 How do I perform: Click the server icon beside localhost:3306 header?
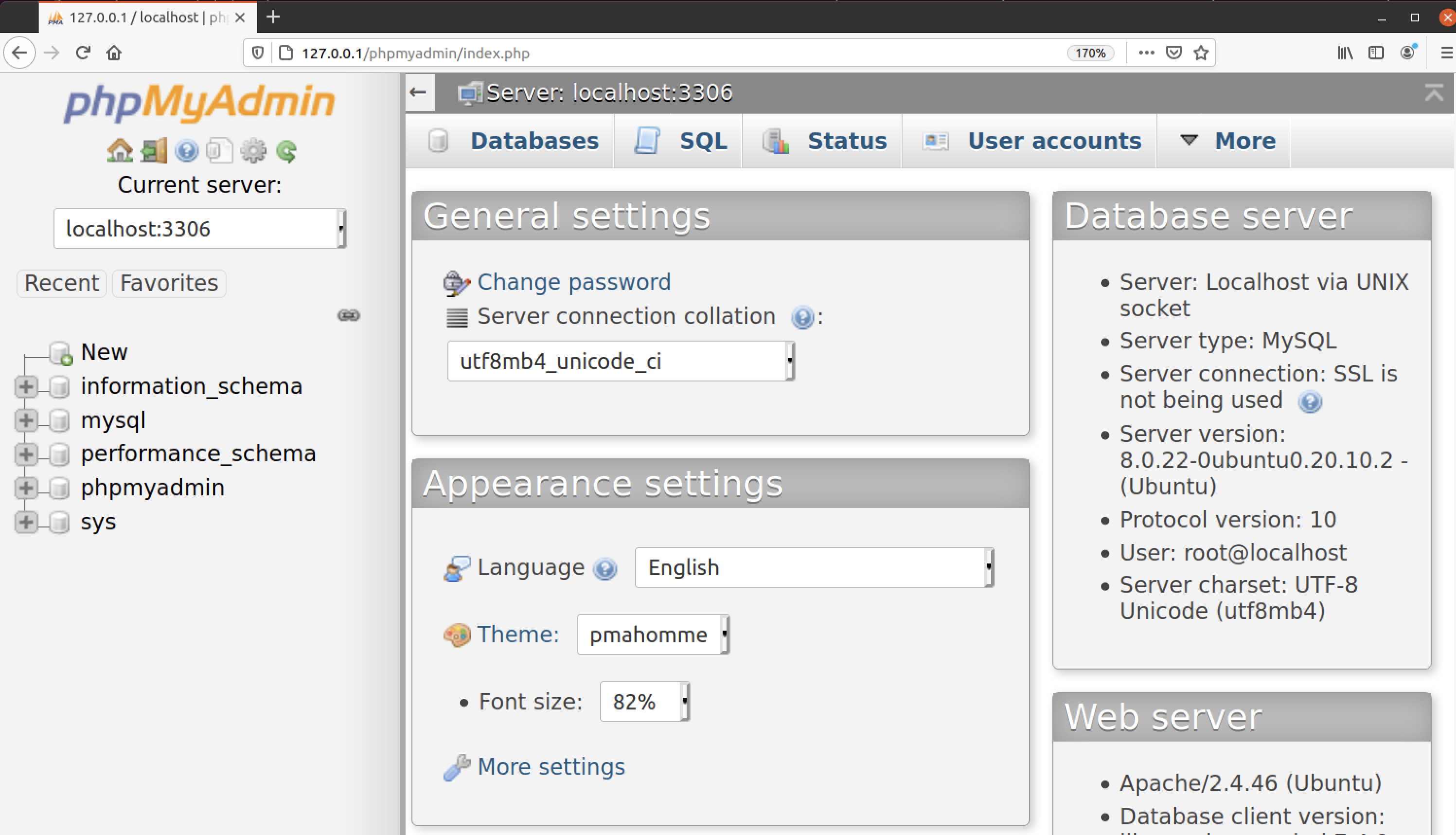pyautogui.click(x=469, y=93)
